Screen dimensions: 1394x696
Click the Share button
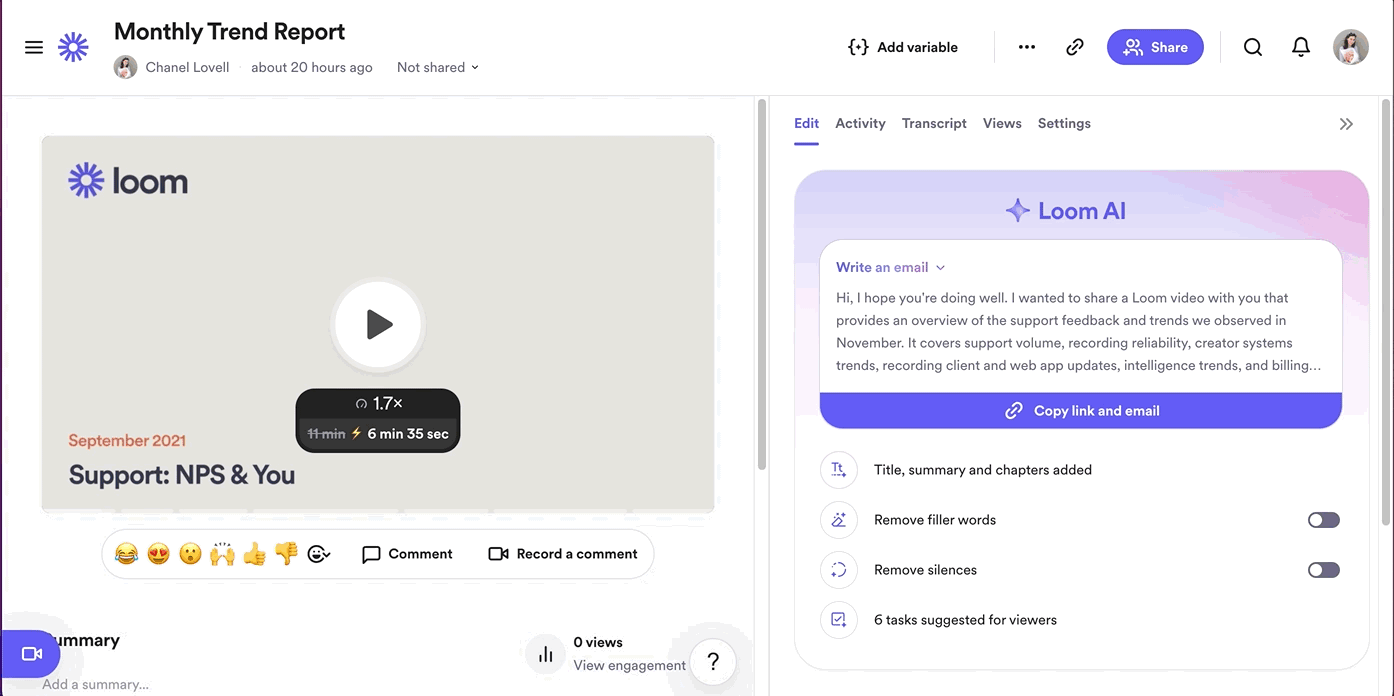(x=1155, y=47)
